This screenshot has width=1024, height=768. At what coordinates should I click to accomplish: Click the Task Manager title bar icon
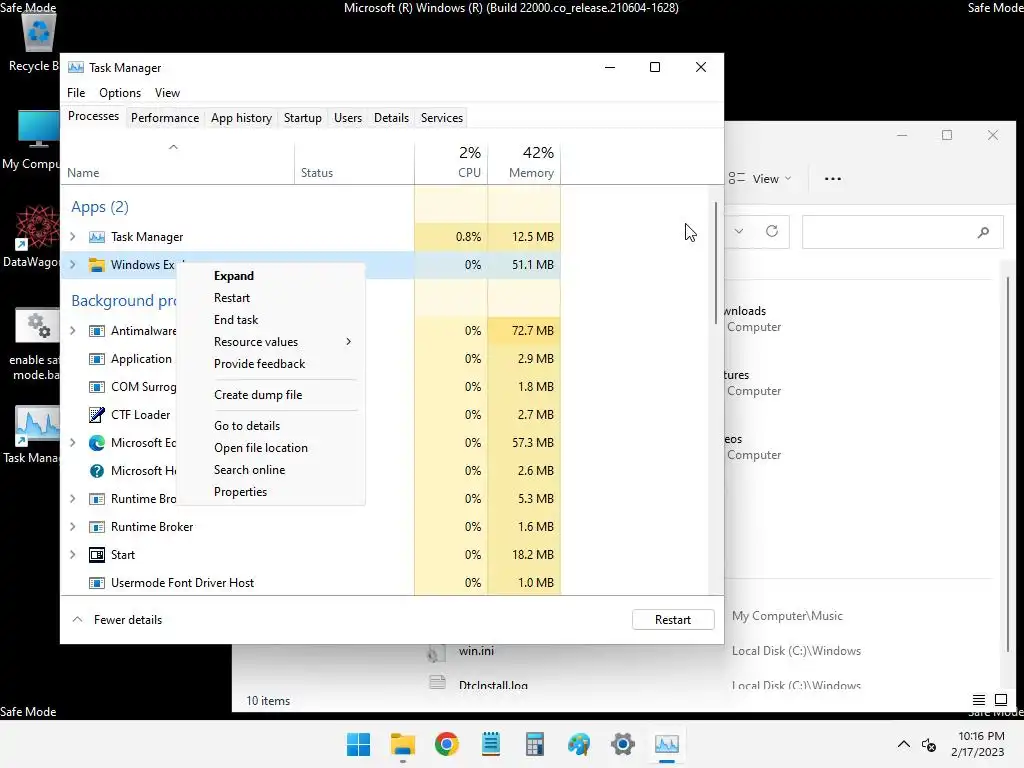click(x=76, y=67)
